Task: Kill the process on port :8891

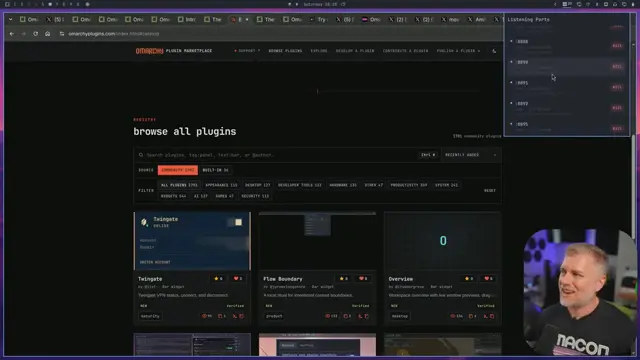Action: pyautogui.click(x=617, y=87)
